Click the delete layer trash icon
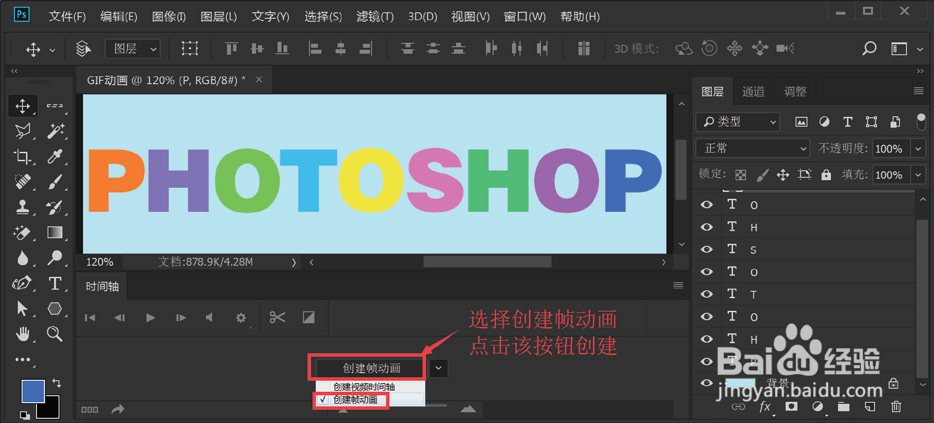The height and width of the screenshot is (423, 934). point(896,407)
